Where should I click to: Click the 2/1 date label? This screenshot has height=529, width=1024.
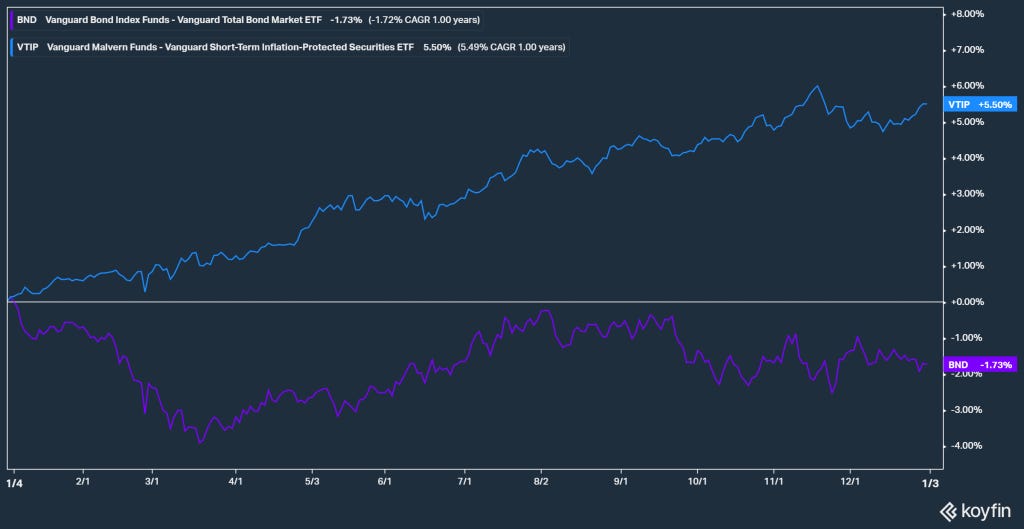pyautogui.click(x=83, y=481)
